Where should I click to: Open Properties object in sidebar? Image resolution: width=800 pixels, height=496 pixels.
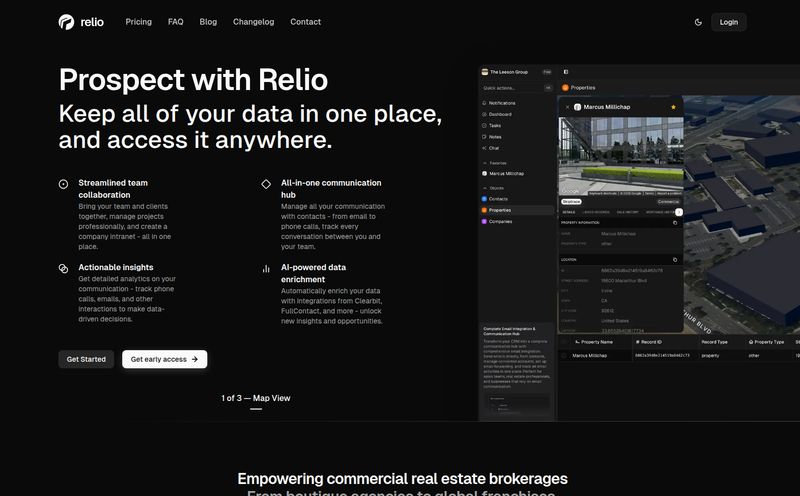[x=517, y=210]
